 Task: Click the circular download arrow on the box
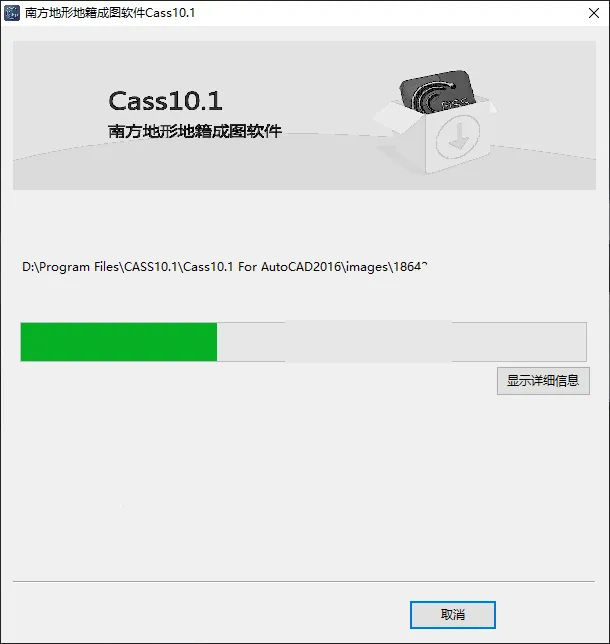(x=458, y=136)
